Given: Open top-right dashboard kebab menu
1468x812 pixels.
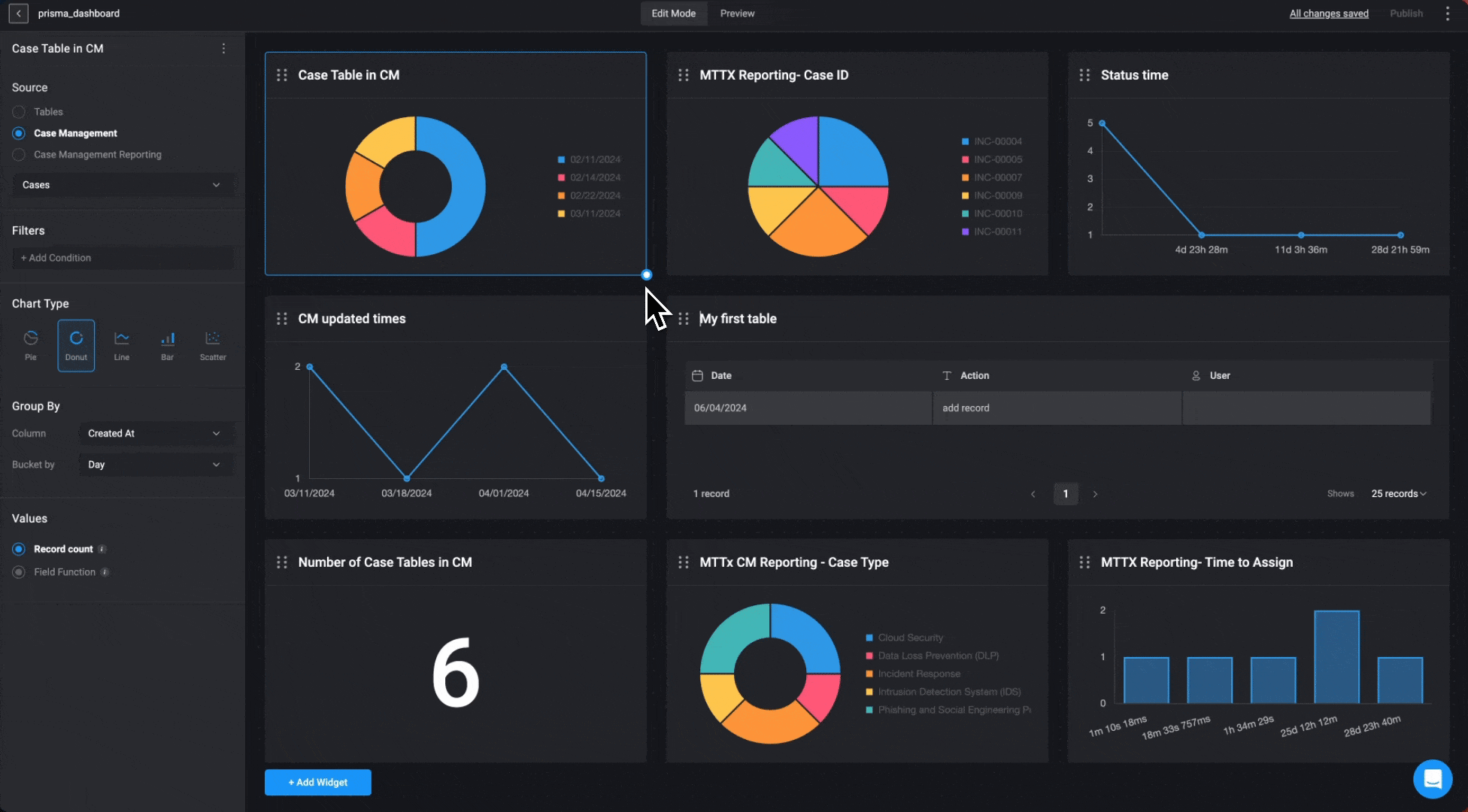Looking at the screenshot, I should click(x=1447, y=14).
